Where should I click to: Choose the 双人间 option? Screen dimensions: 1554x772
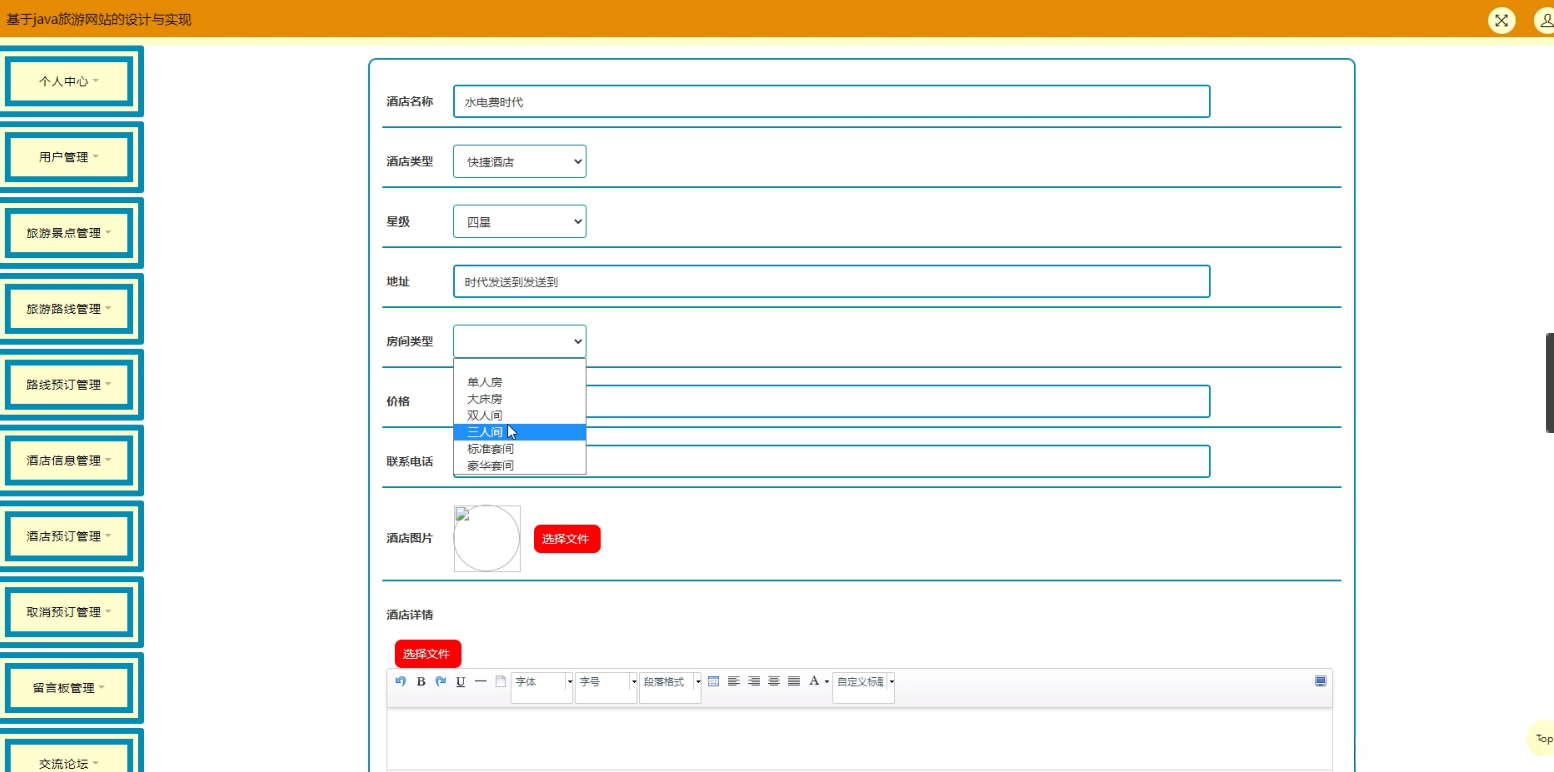coord(520,415)
